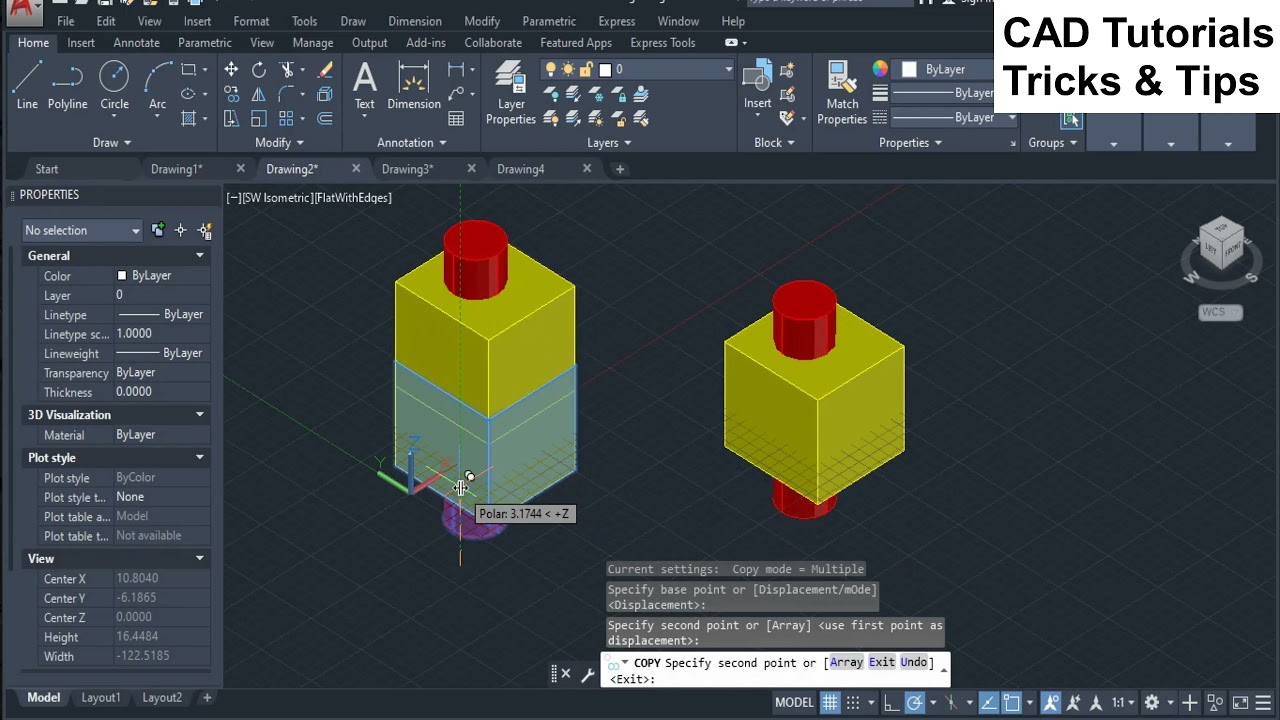Select the Text annotation tool

365,86
